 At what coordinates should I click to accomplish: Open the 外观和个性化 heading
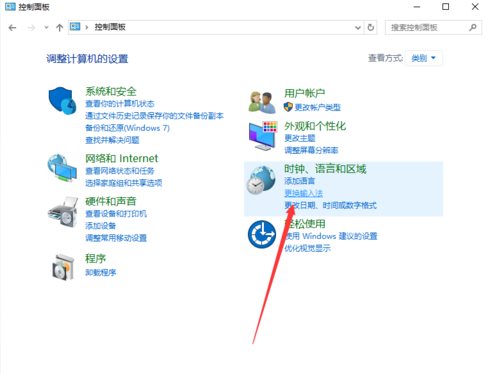click(315, 126)
